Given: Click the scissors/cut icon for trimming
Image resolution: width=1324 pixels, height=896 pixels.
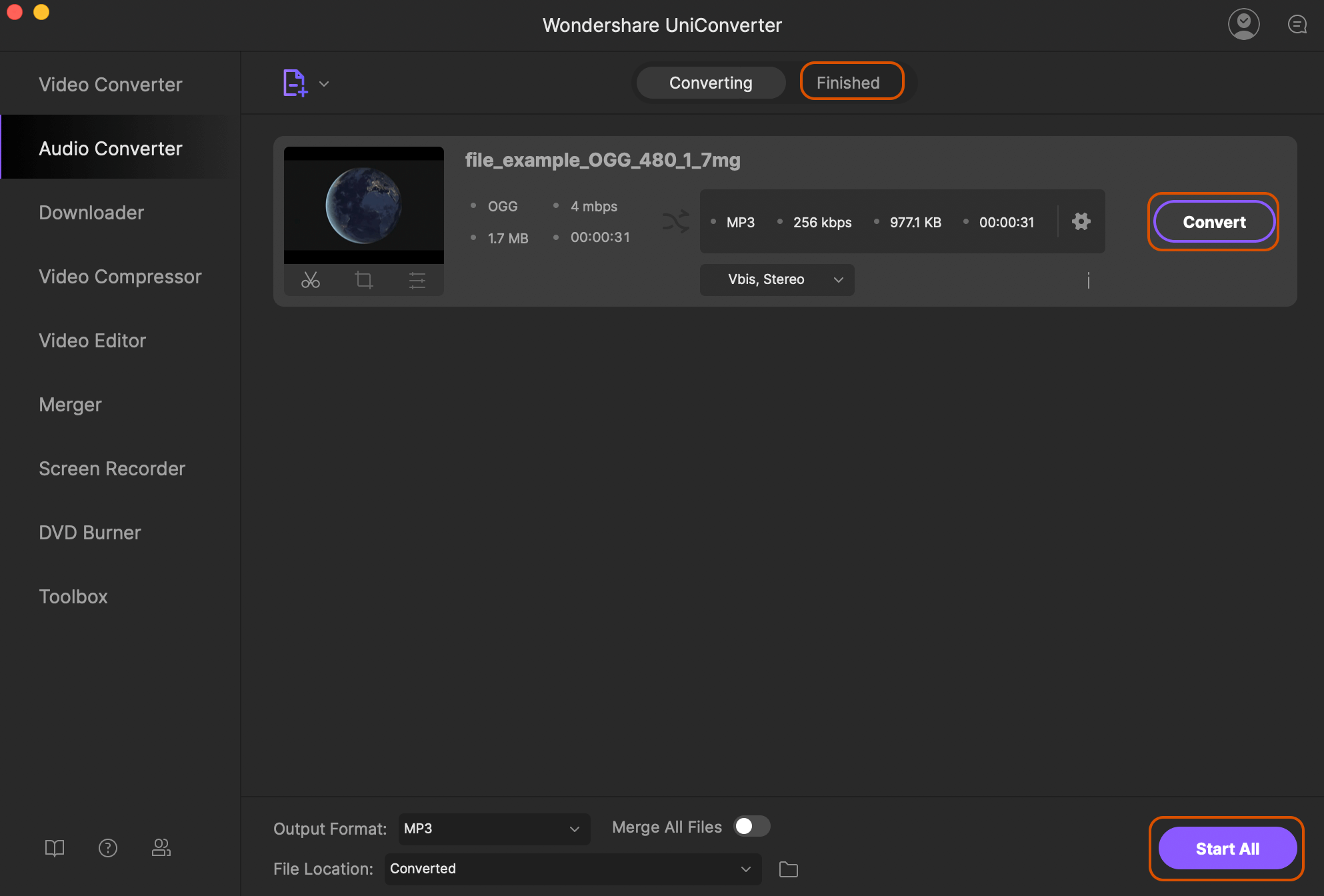Looking at the screenshot, I should 310,280.
